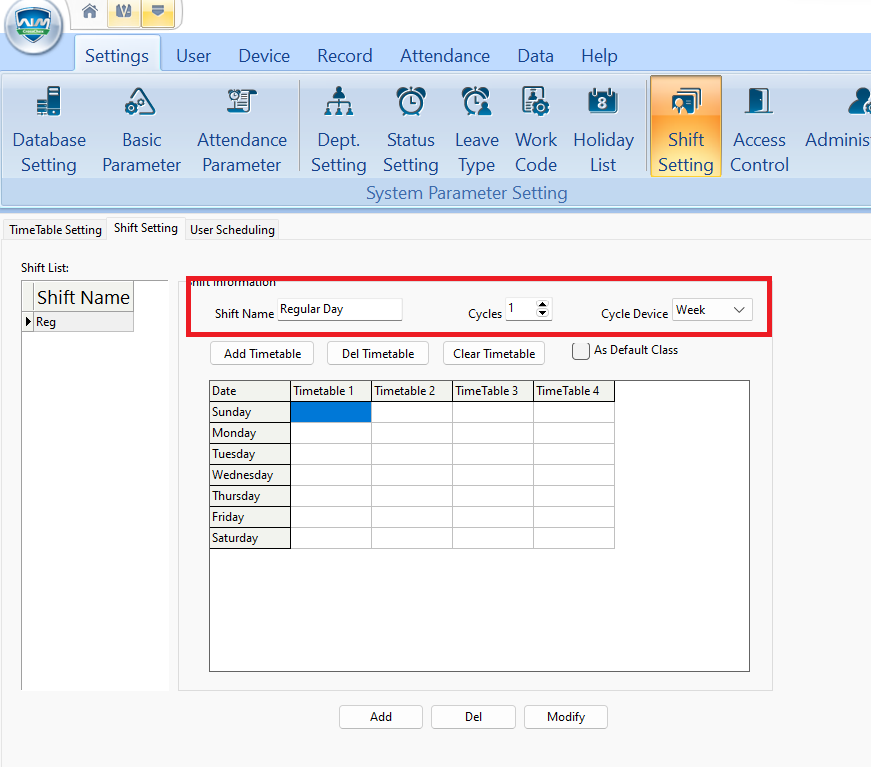Viewport: 871px width, 767px height.
Task: Switch to the Device ribbon tab
Action: tap(264, 56)
